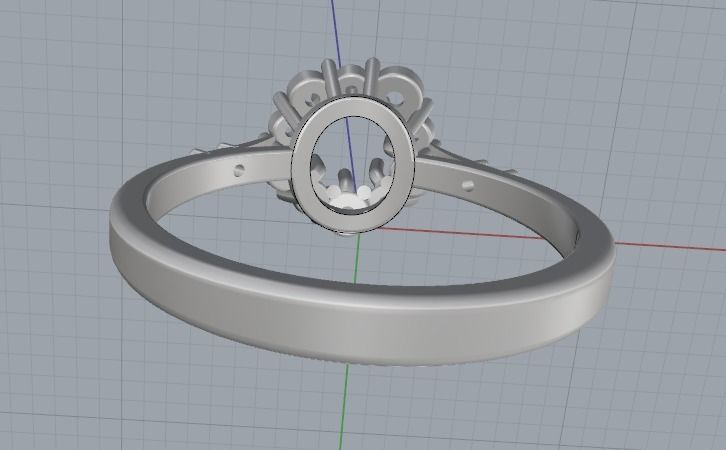This screenshot has width=726, height=450.
Task: Pick the small hole on the left shank
Action: tap(239, 170)
